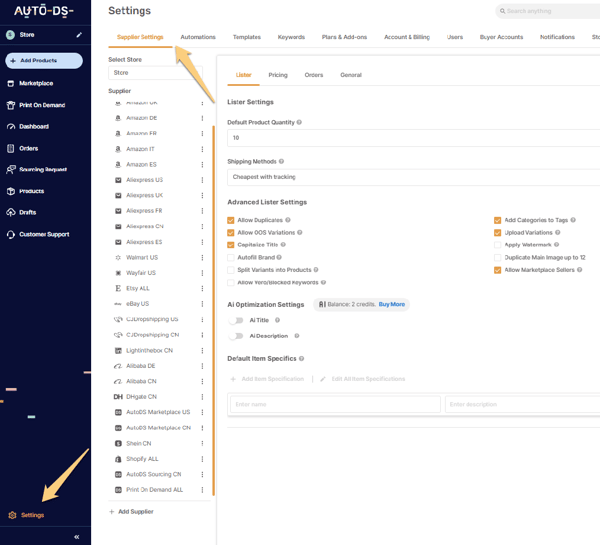This screenshot has width=600, height=545.
Task: Enable the Ai Title switch
Action: (x=236, y=320)
